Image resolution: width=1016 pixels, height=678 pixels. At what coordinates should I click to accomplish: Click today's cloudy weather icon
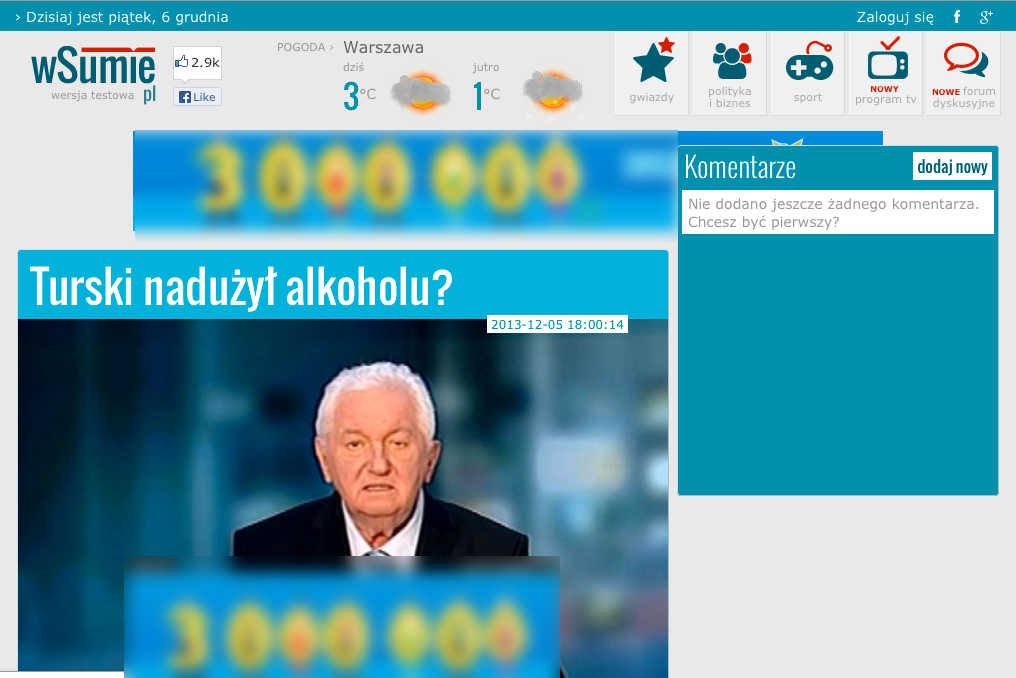[420, 88]
